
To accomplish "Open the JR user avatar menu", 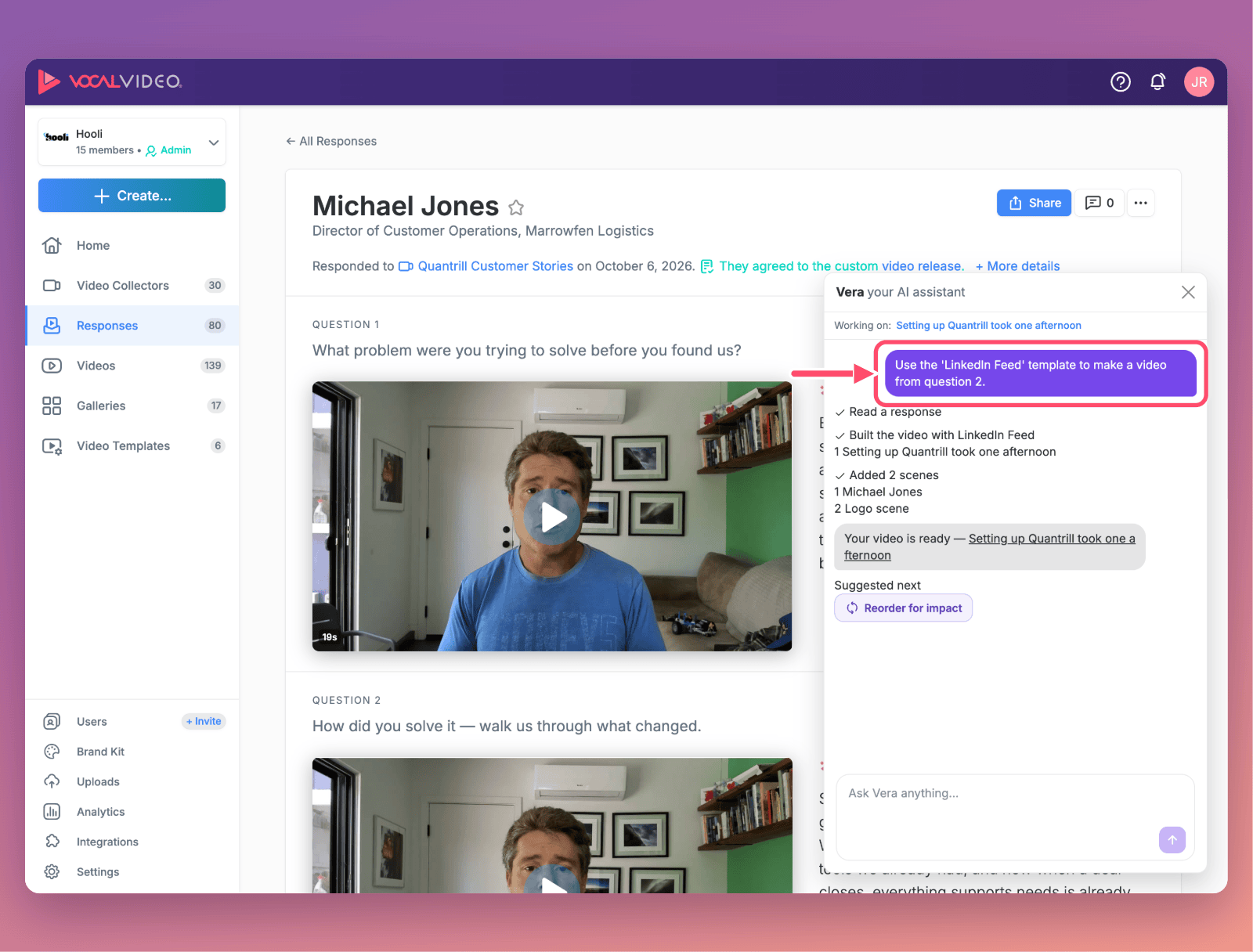I will pos(1199,81).
